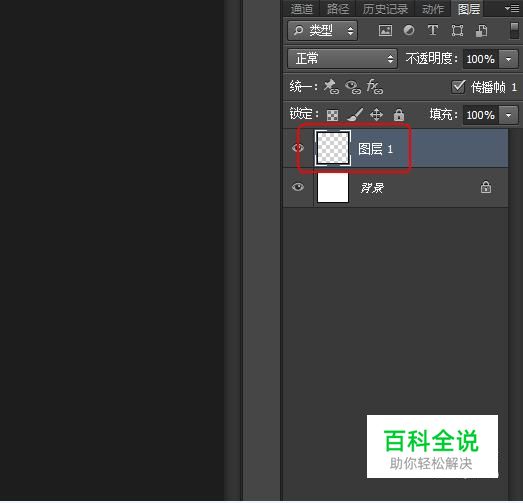Click the 不透明度 100% value field
The image size is (523, 503).
[x=480, y=59]
